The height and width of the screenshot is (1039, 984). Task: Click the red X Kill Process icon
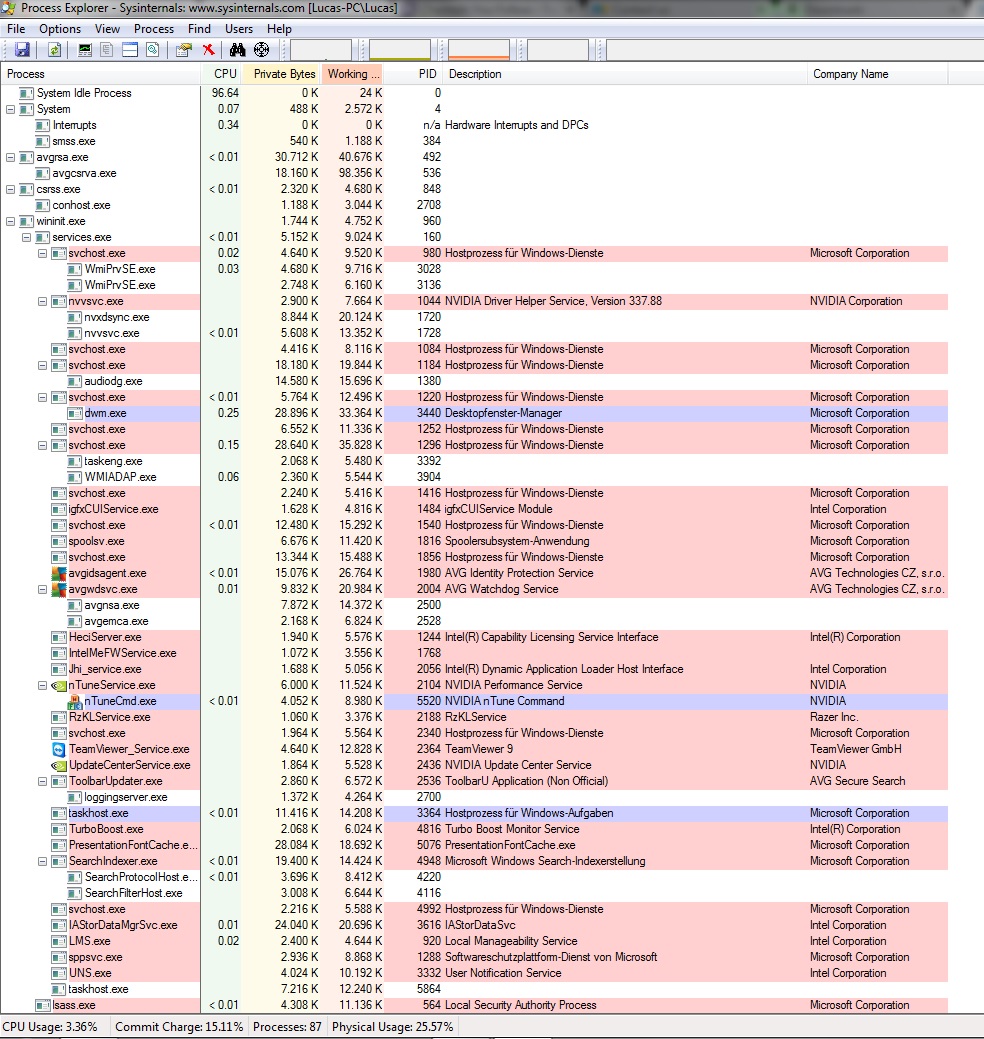pos(208,50)
